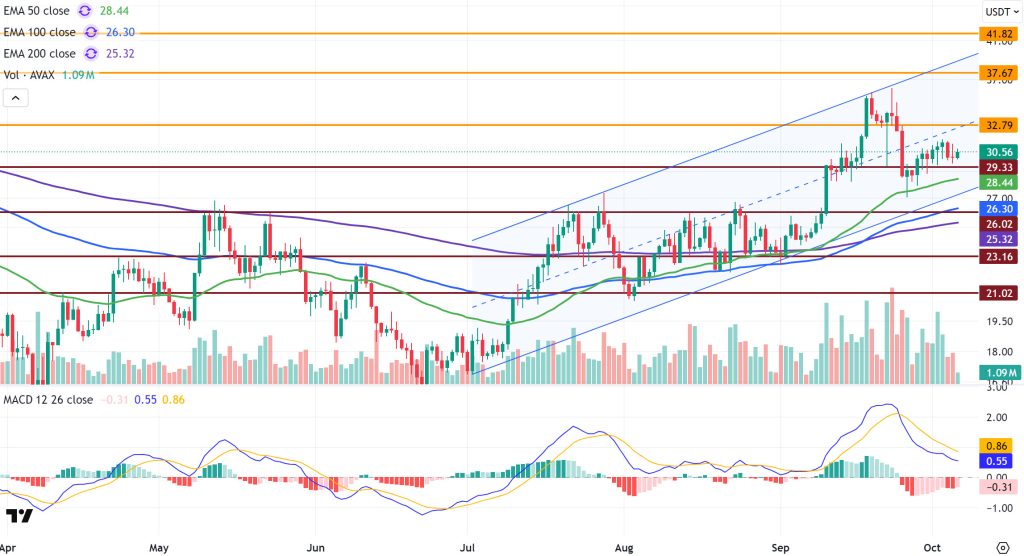Click the refresh icon beside EMA 100 close
Screen dimensions: 1024x556
click(x=91, y=33)
